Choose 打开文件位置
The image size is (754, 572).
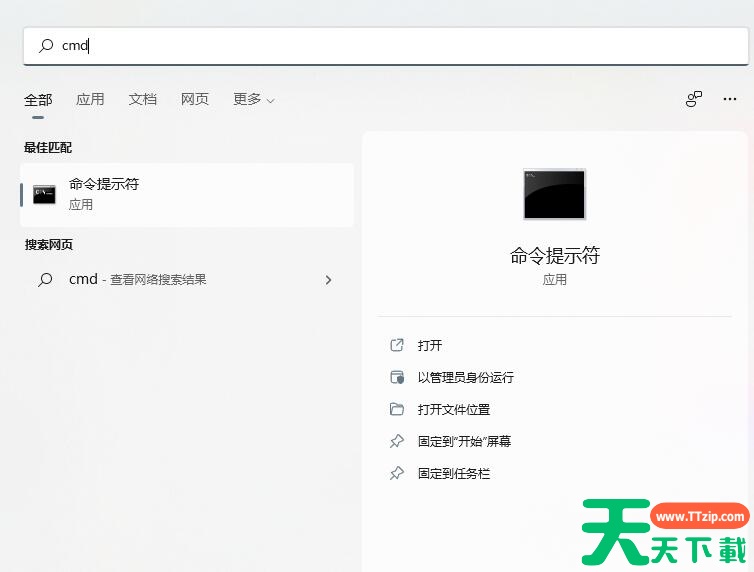[x=453, y=410]
